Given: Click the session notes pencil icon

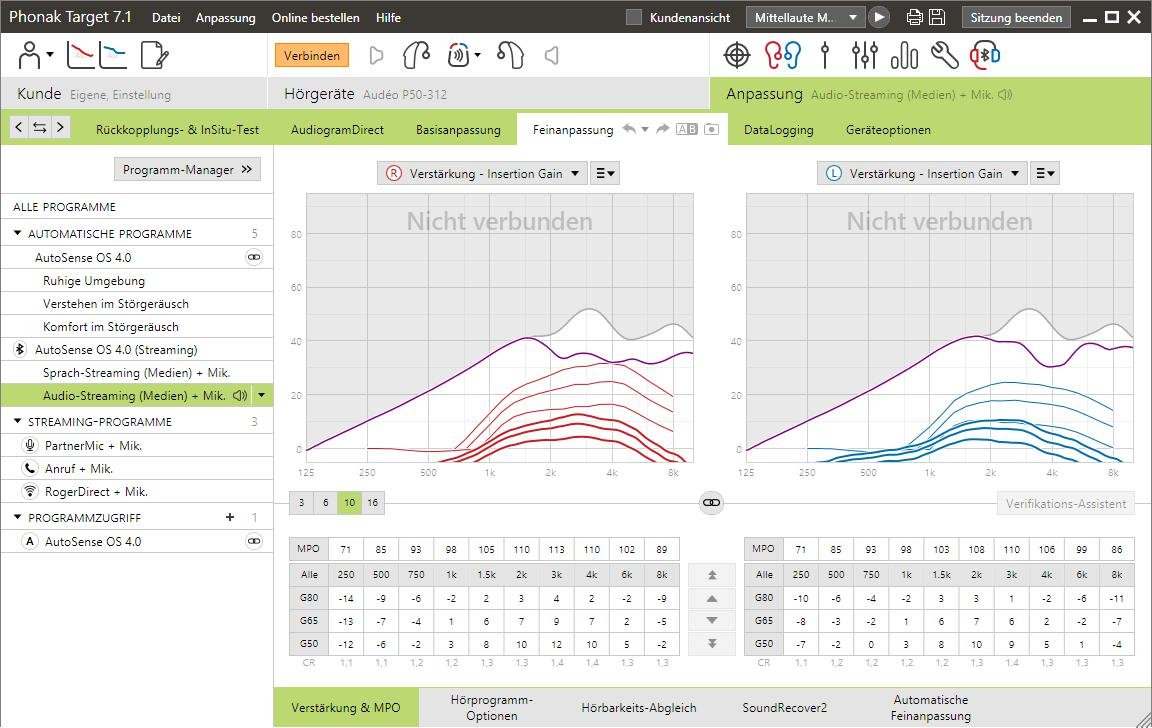Looking at the screenshot, I should (x=154, y=56).
